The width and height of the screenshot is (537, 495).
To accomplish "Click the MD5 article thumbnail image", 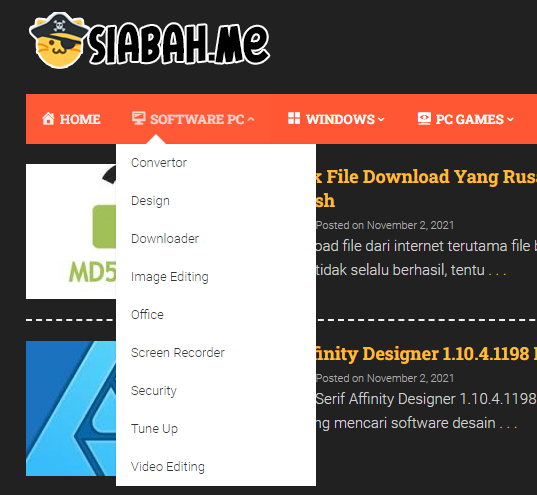I will pos(71,231).
